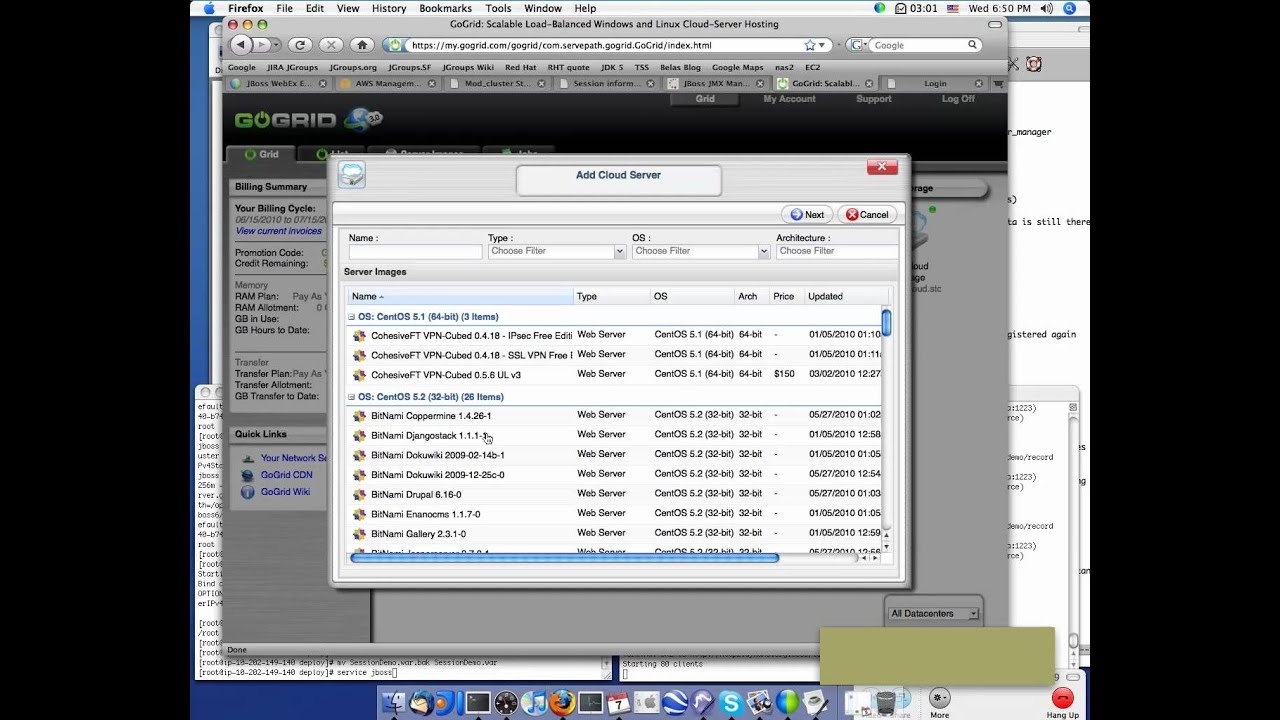Click the volume icon in menu bar
This screenshot has width=1280, height=720.
[x=1046, y=8]
